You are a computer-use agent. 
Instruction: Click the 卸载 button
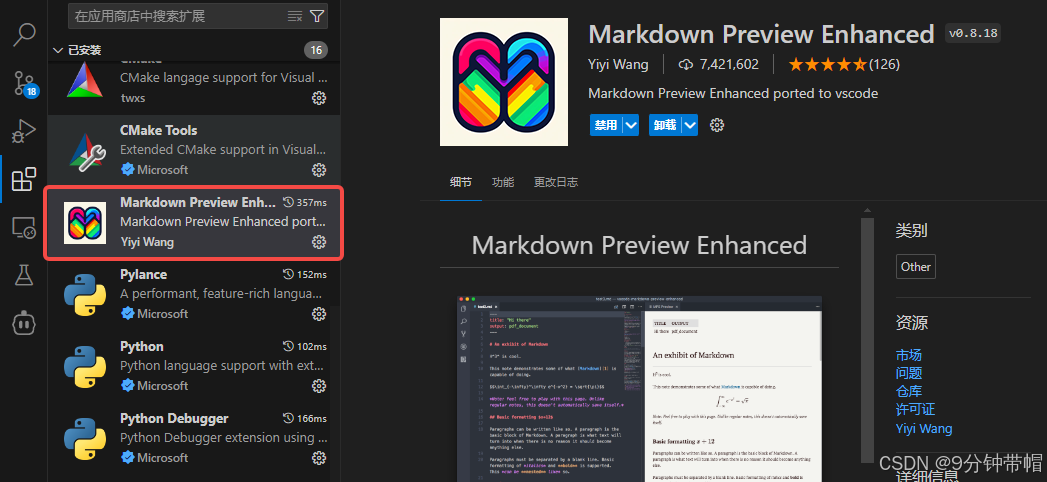(665, 125)
